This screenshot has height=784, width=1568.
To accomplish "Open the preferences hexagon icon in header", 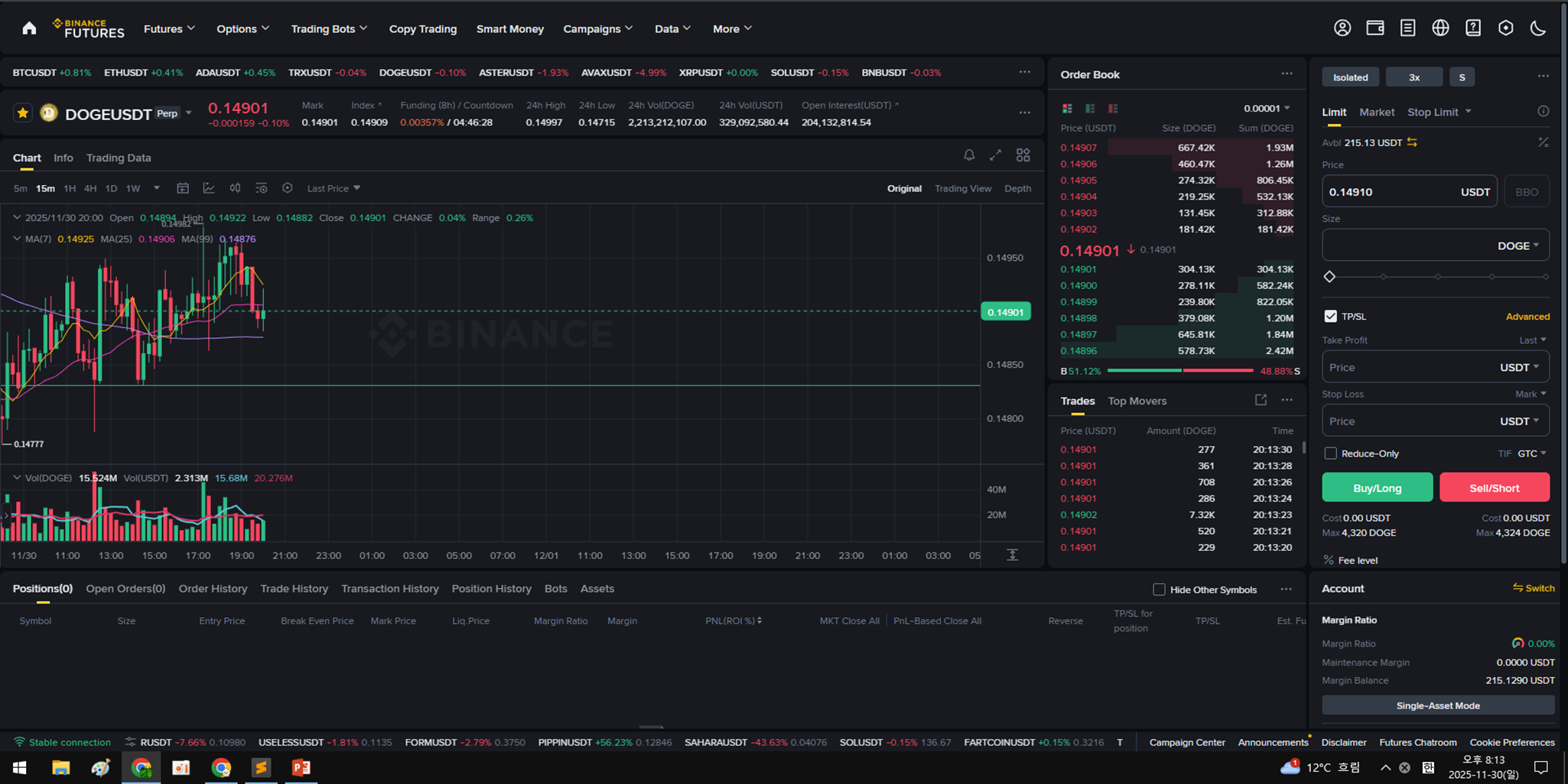I will tap(1505, 28).
